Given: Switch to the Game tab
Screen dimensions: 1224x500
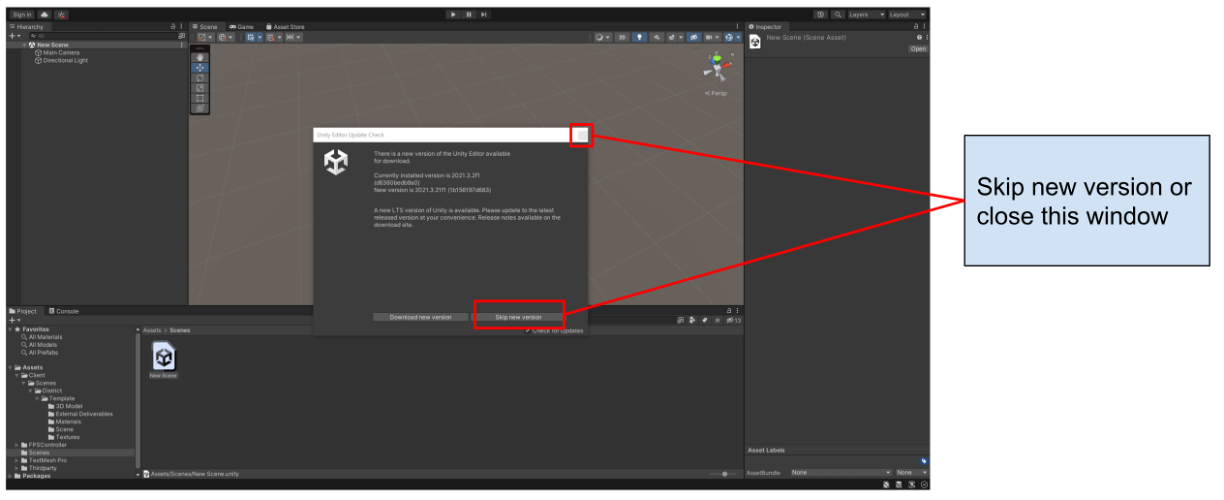Looking at the screenshot, I should [x=241, y=27].
